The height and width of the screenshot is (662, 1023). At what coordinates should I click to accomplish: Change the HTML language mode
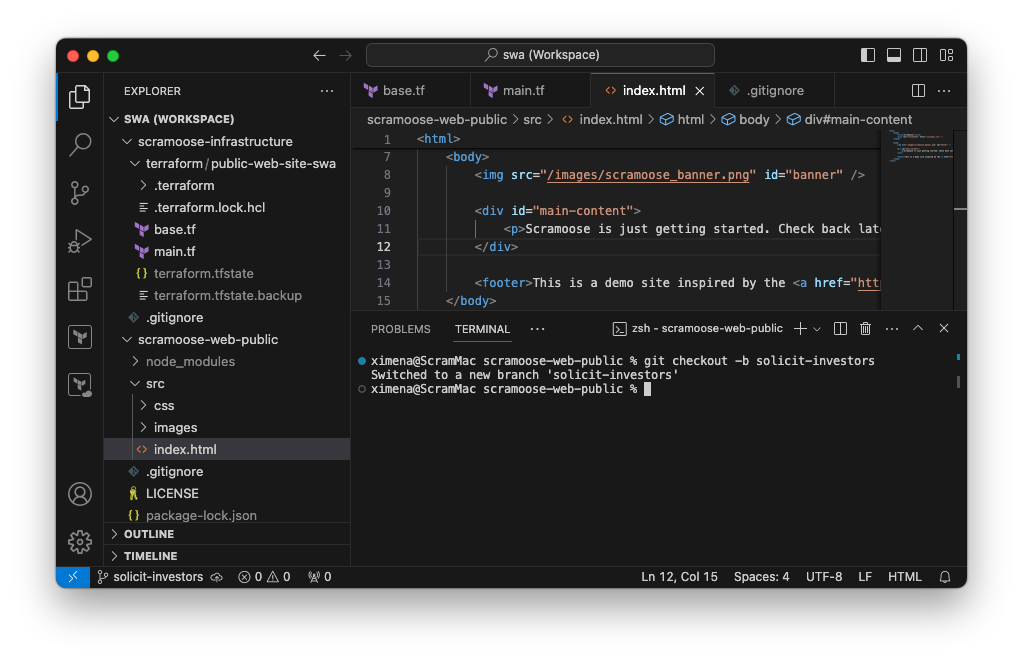905,577
